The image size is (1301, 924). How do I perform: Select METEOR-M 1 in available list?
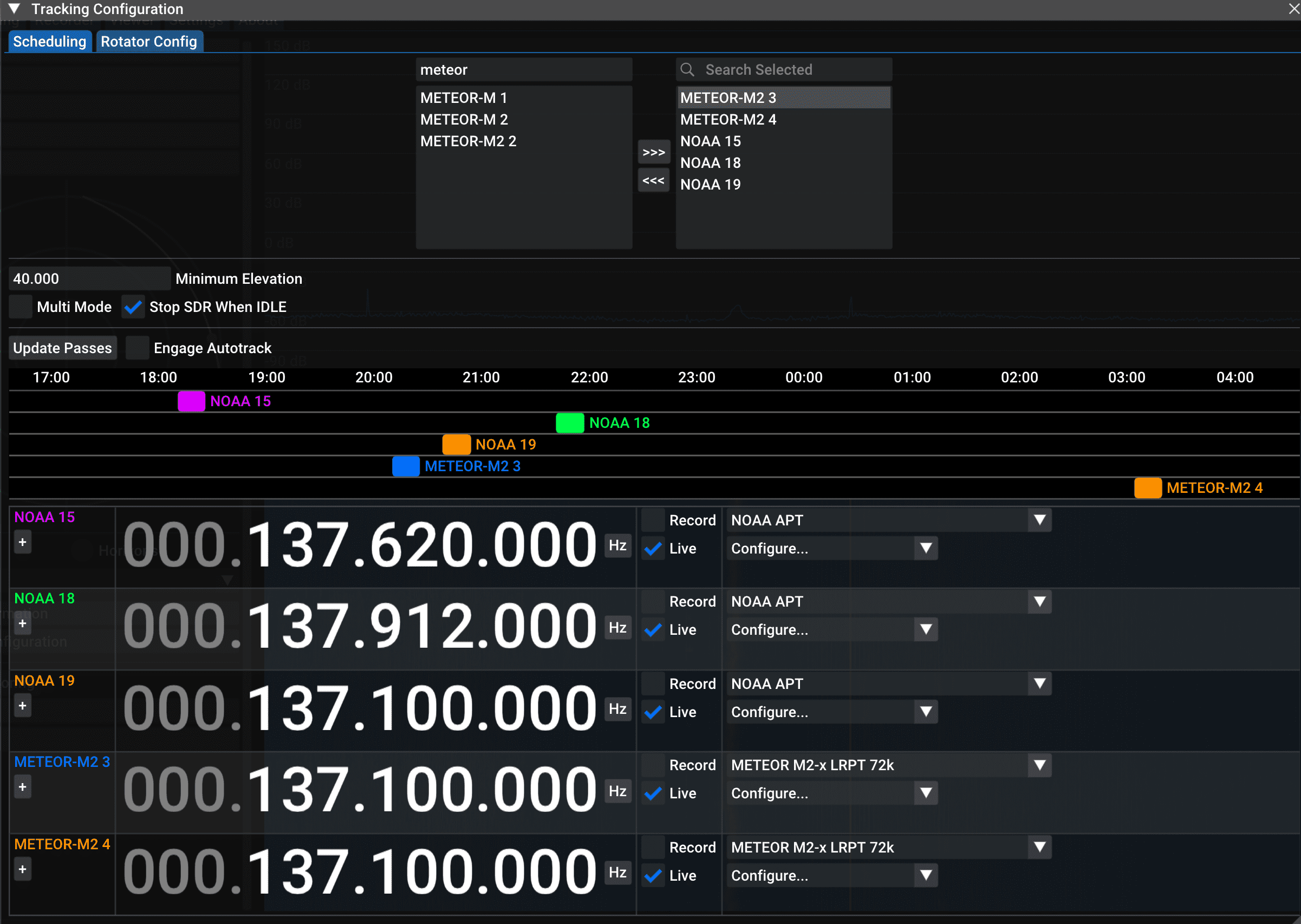[524, 98]
